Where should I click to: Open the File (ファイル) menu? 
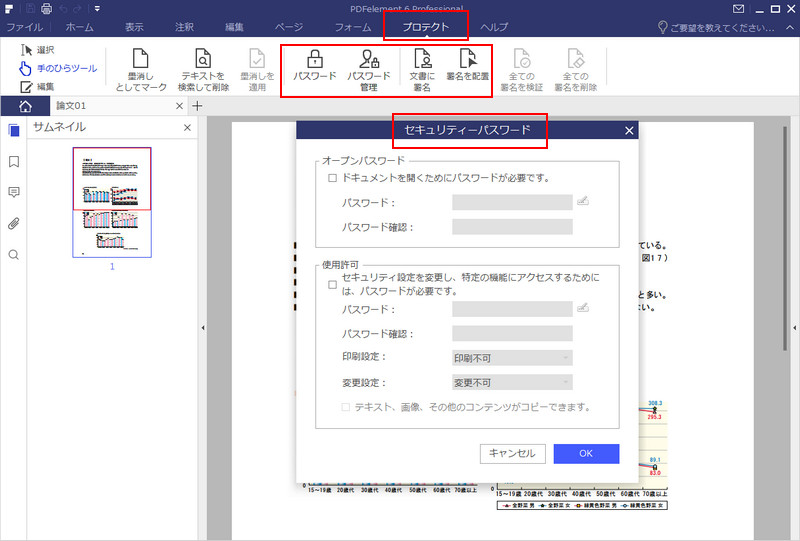(x=24, y=27)
